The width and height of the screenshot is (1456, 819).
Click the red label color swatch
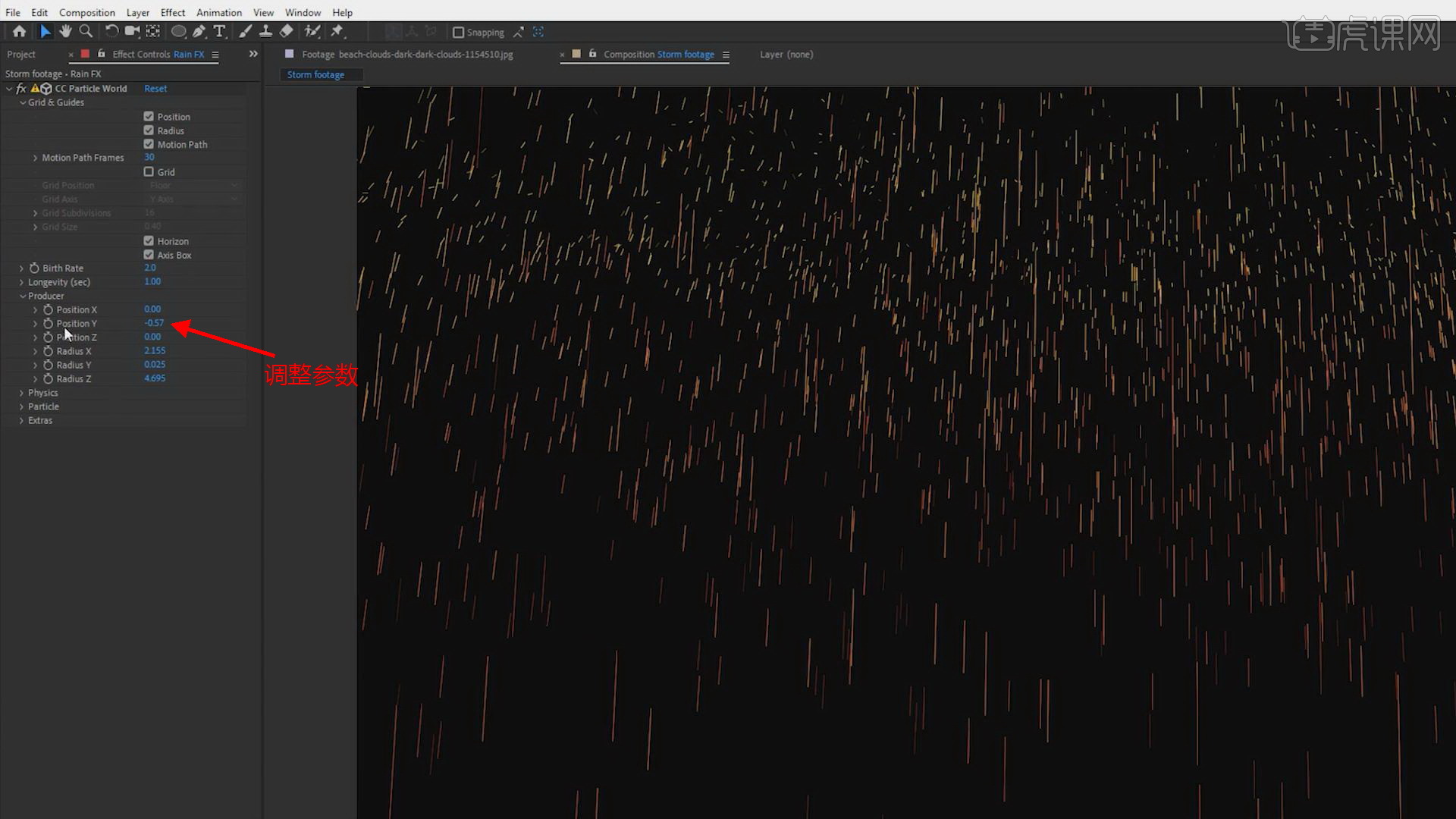85,54
